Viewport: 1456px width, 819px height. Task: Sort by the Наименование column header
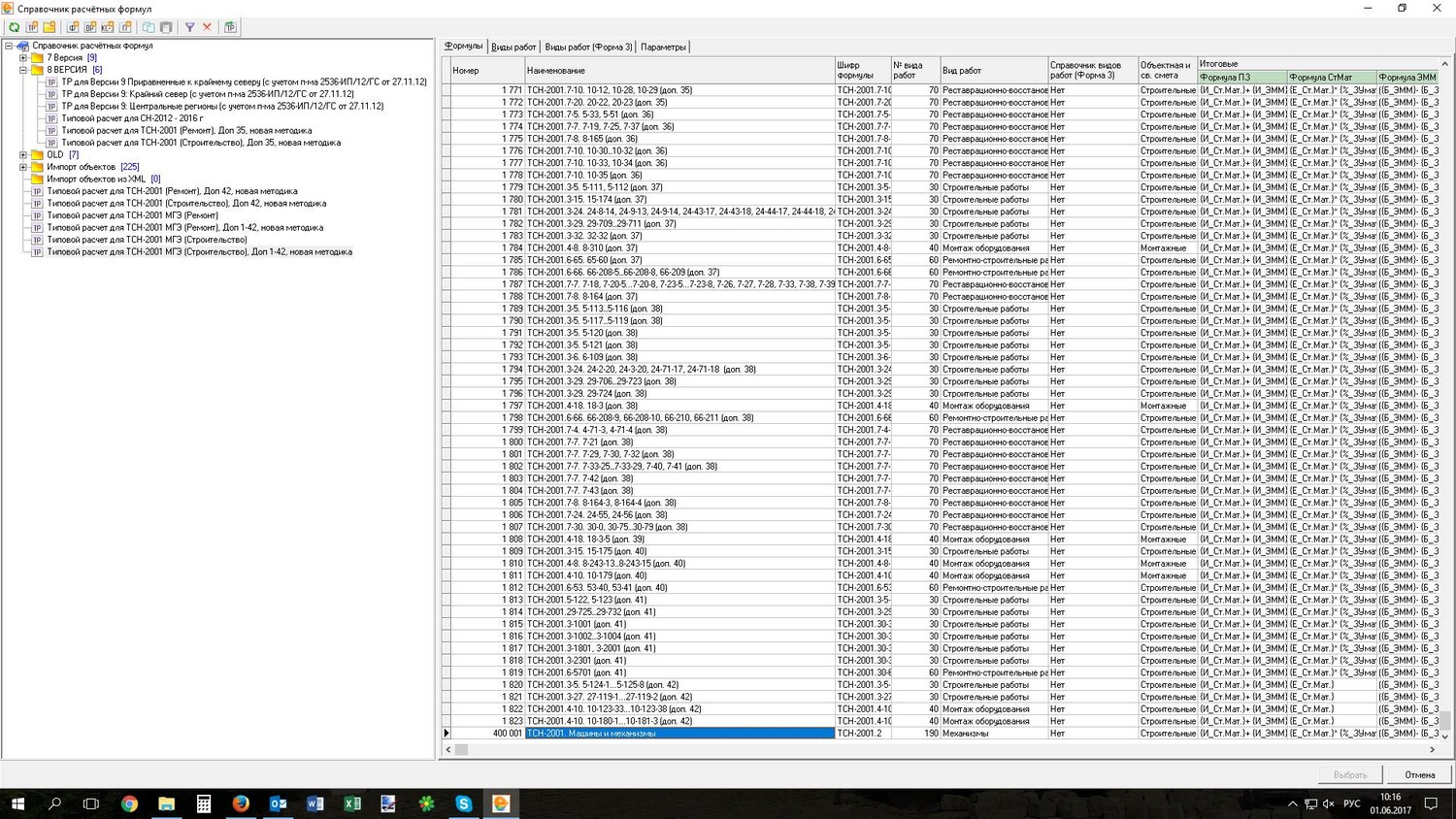[679, 71]
